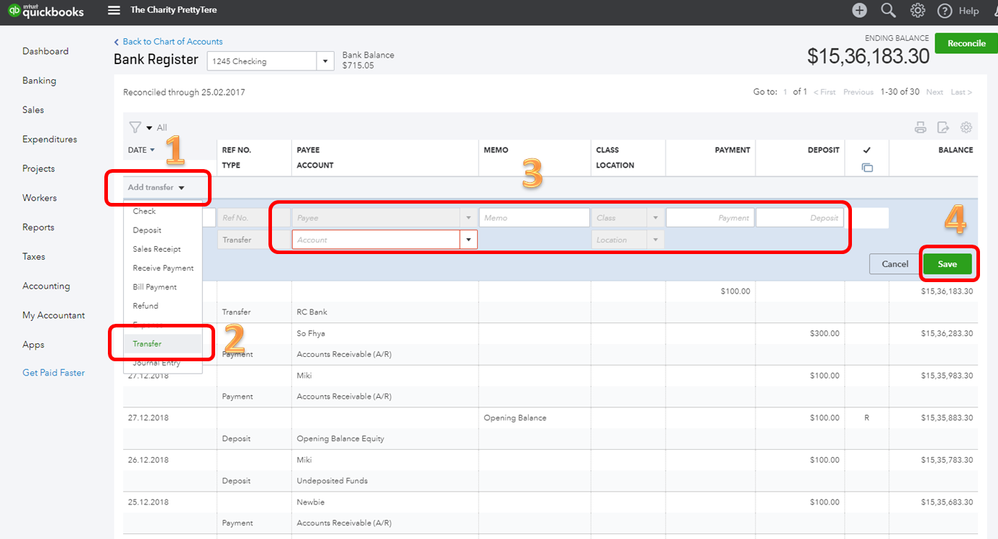998x539 pixels.
Task: Expand the Location dropdown
Action: pos(655,240)
